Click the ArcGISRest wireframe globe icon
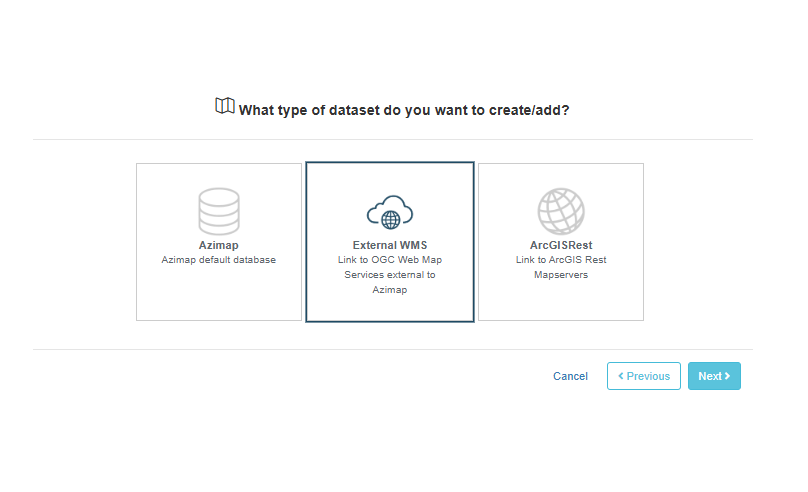Image resolution: width=808 pixels, height=492 pixels. click(561, 211)
